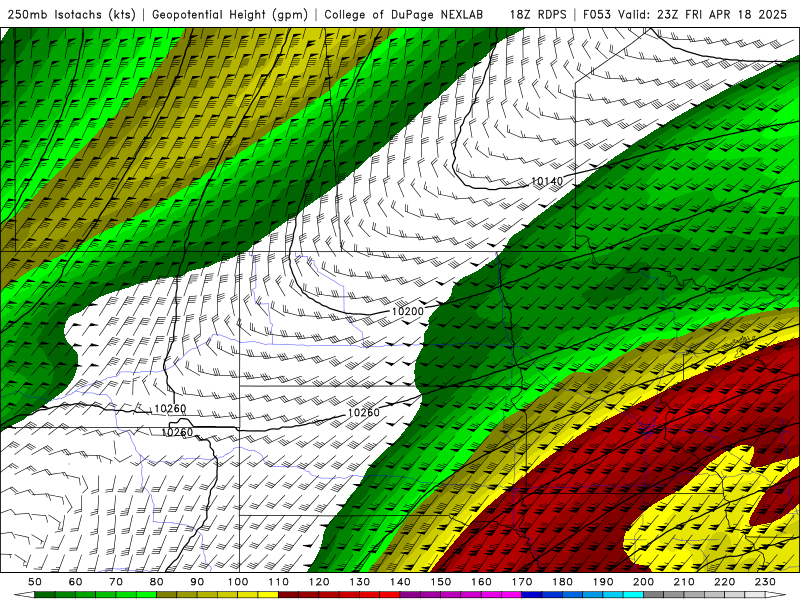Select the 50 value on the color scale
The height and width of the screenshot is (600, 800).
click(x=35, y=582)
